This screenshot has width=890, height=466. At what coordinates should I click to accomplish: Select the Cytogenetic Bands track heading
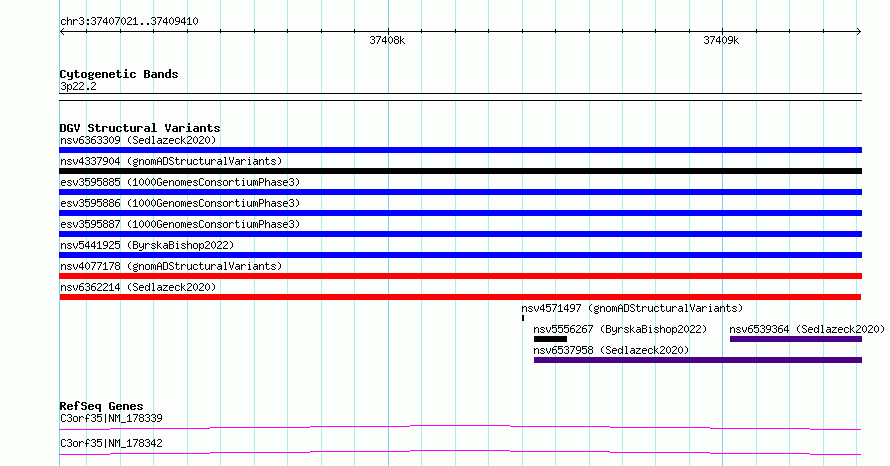[119, 74]
